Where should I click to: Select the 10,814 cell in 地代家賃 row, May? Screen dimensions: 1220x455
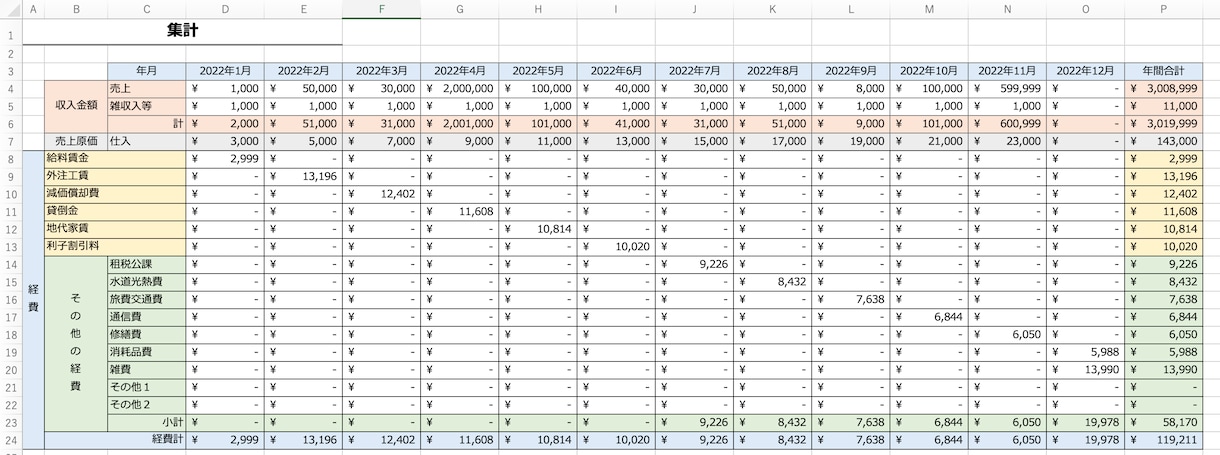(x=538, y=228)
